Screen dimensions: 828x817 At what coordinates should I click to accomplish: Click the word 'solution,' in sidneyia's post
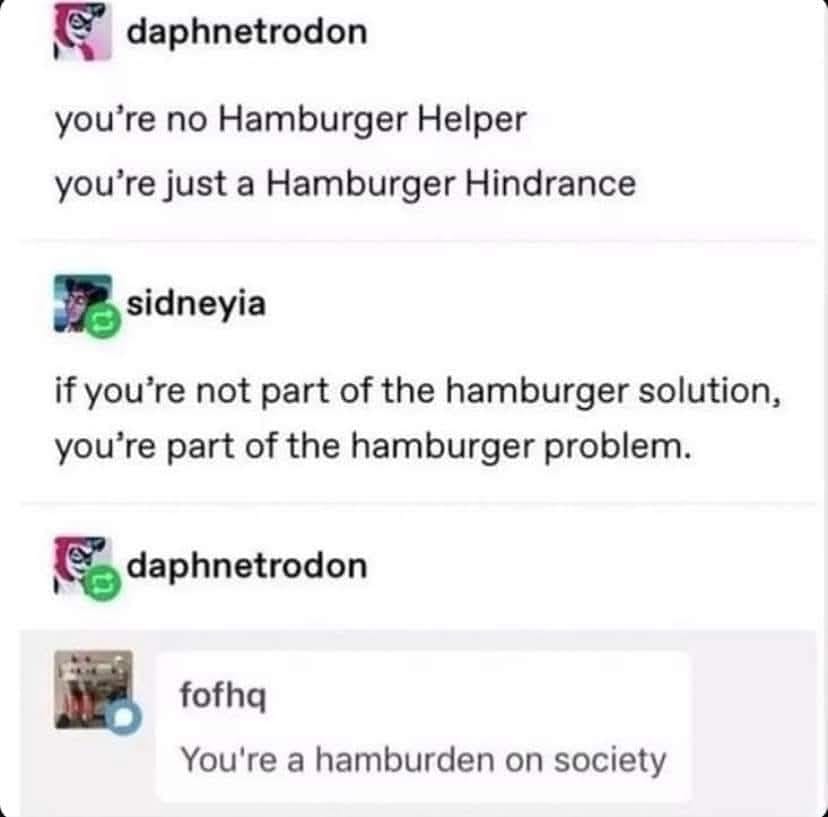pos(710,391)
